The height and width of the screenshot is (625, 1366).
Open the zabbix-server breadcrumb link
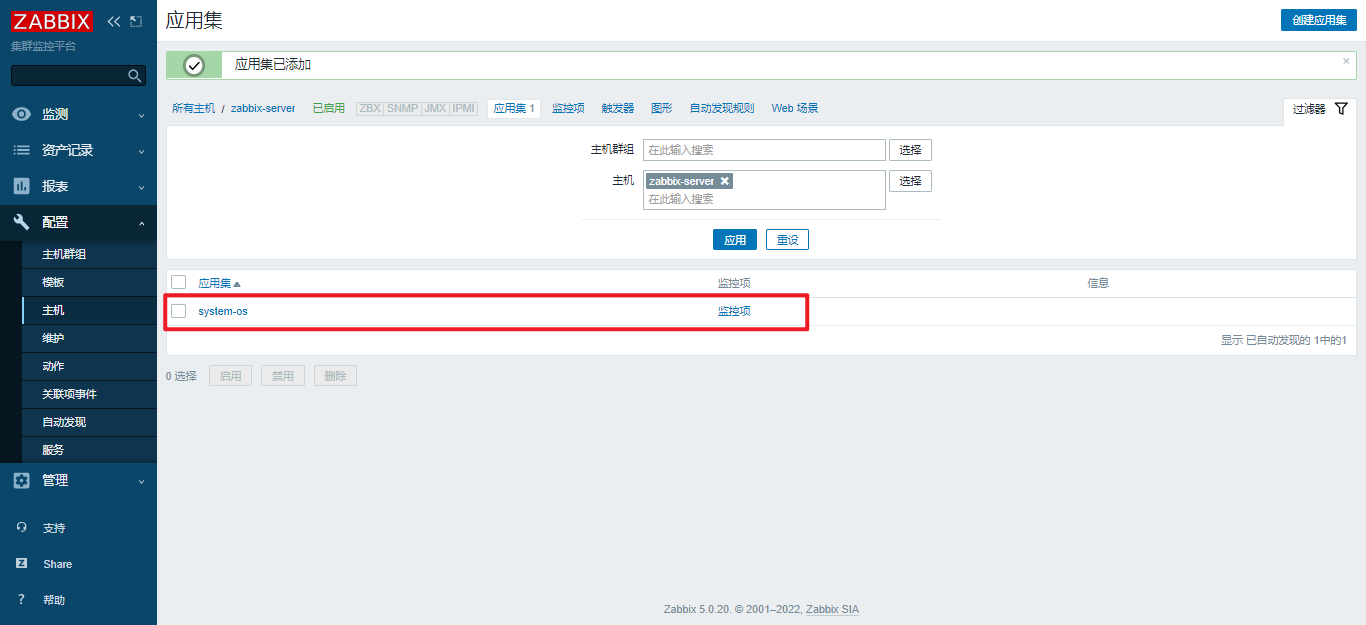pyautogui.click(x=263, y=108)
